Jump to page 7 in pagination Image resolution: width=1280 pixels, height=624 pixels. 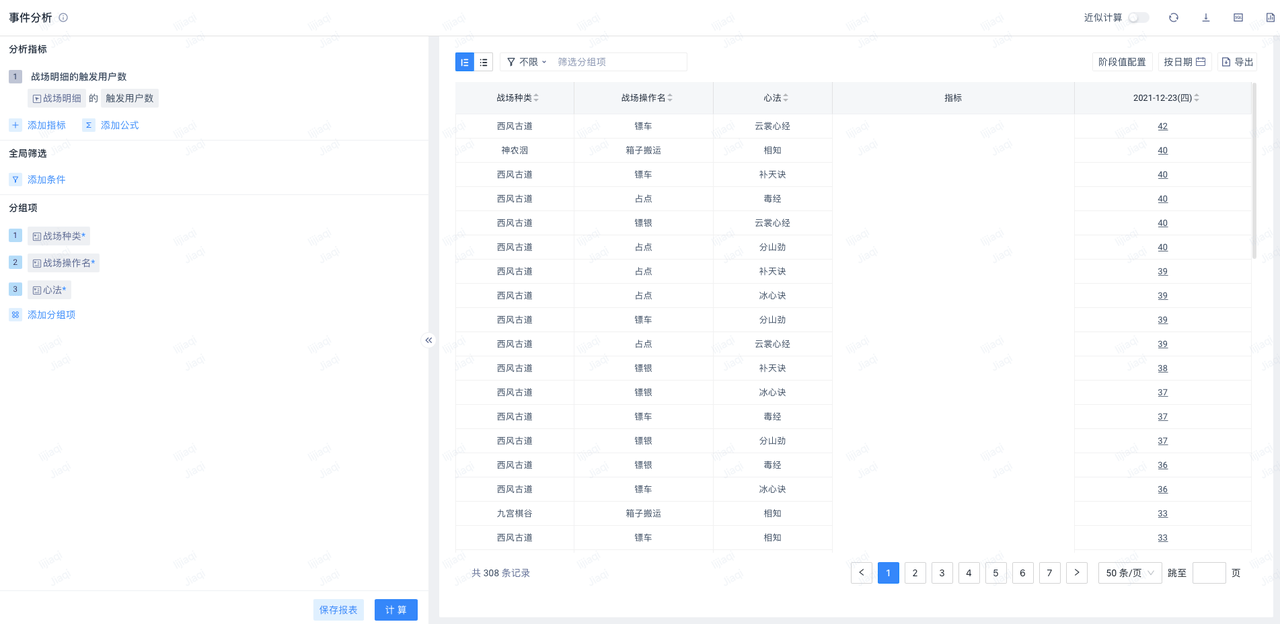(1049, 573)
